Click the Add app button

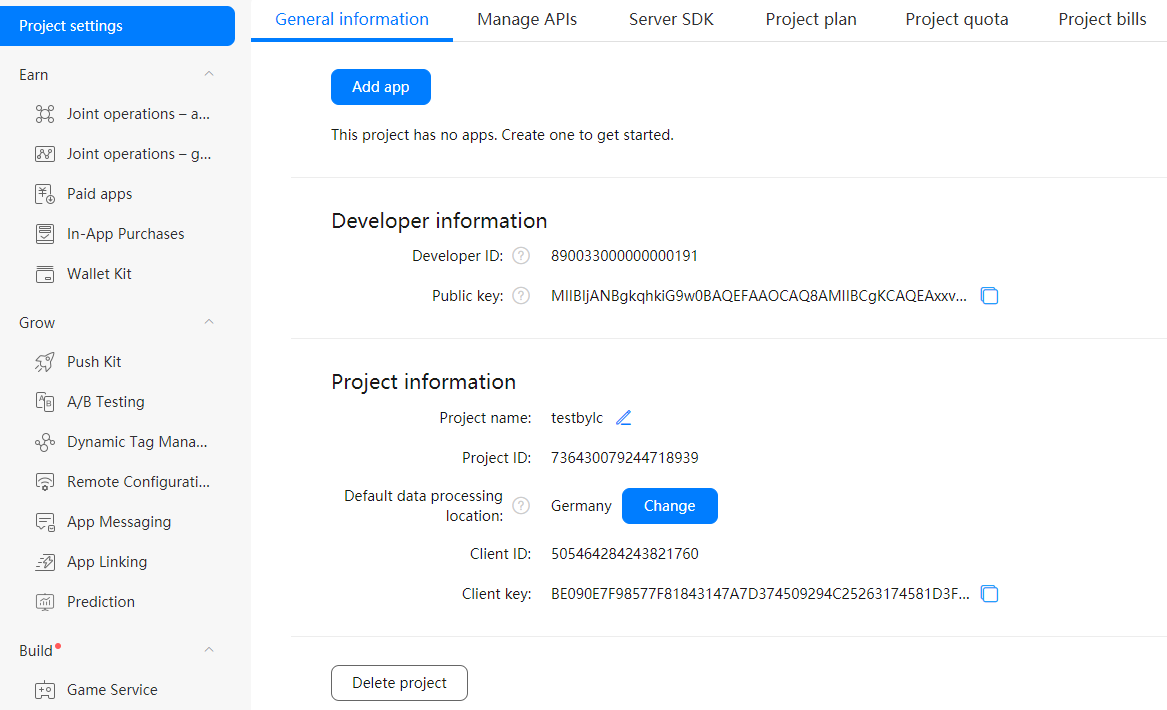[x=381, y=87]
